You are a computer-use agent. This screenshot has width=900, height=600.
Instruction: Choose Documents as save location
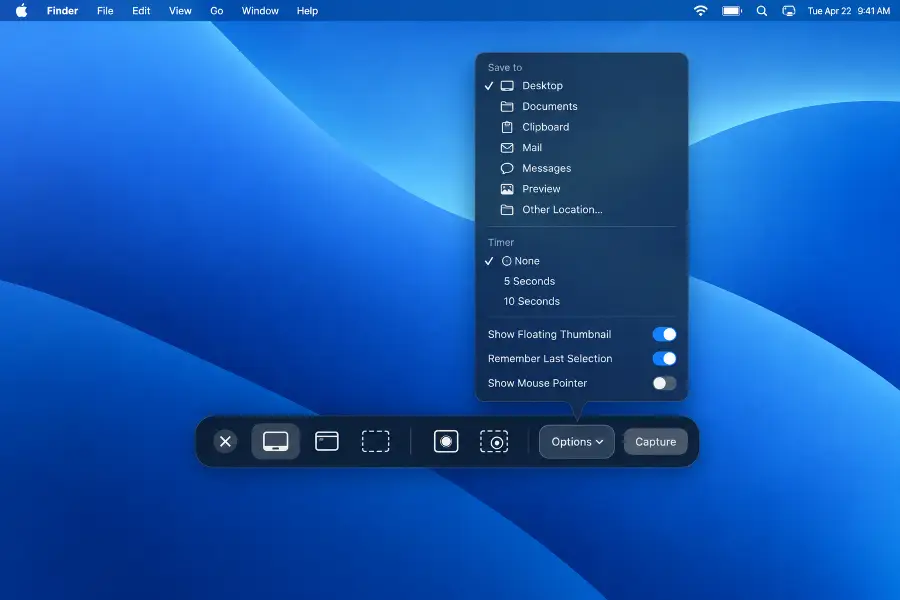pos(581,106)
